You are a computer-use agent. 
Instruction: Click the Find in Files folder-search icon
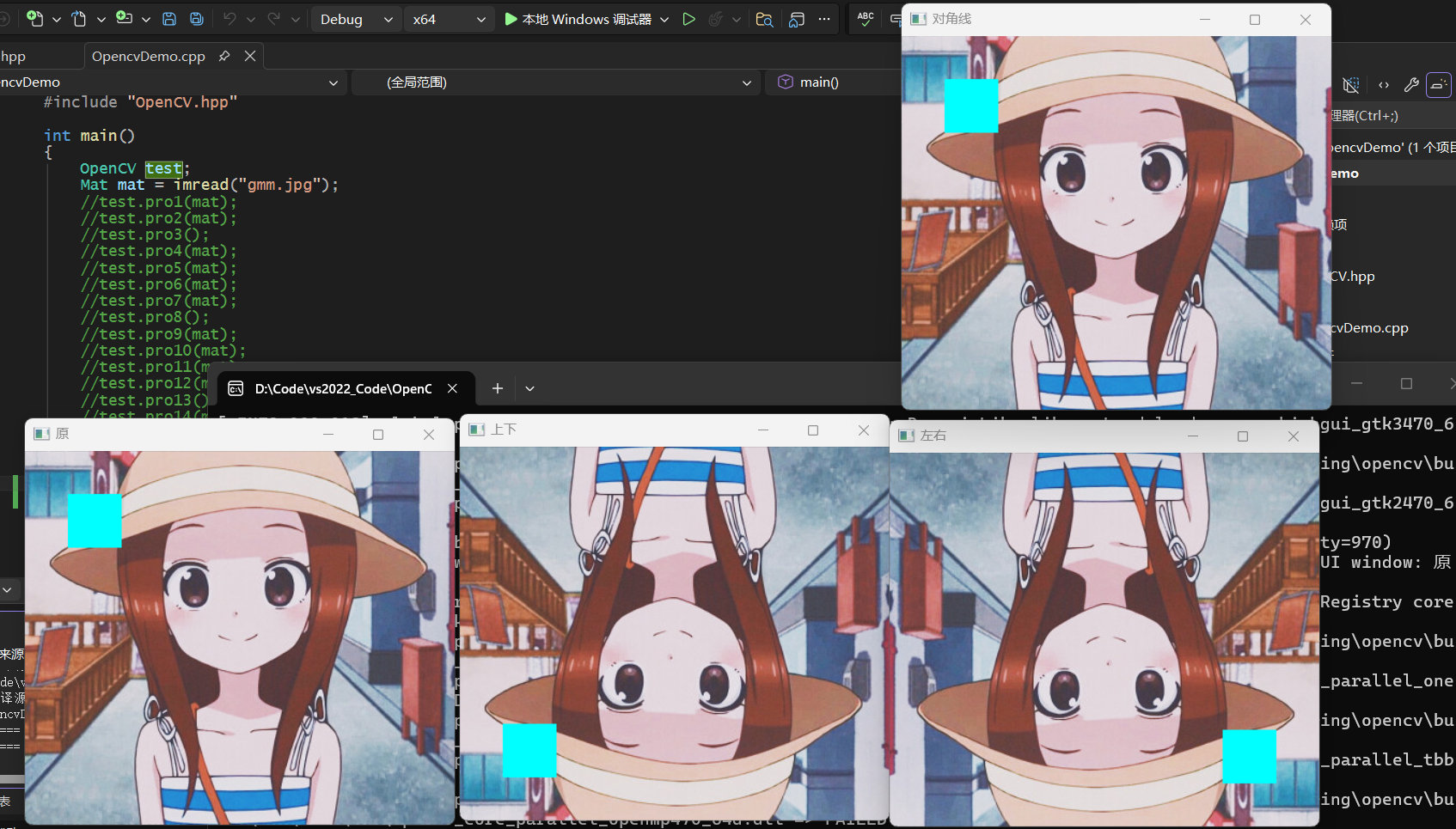pos(764,19)
